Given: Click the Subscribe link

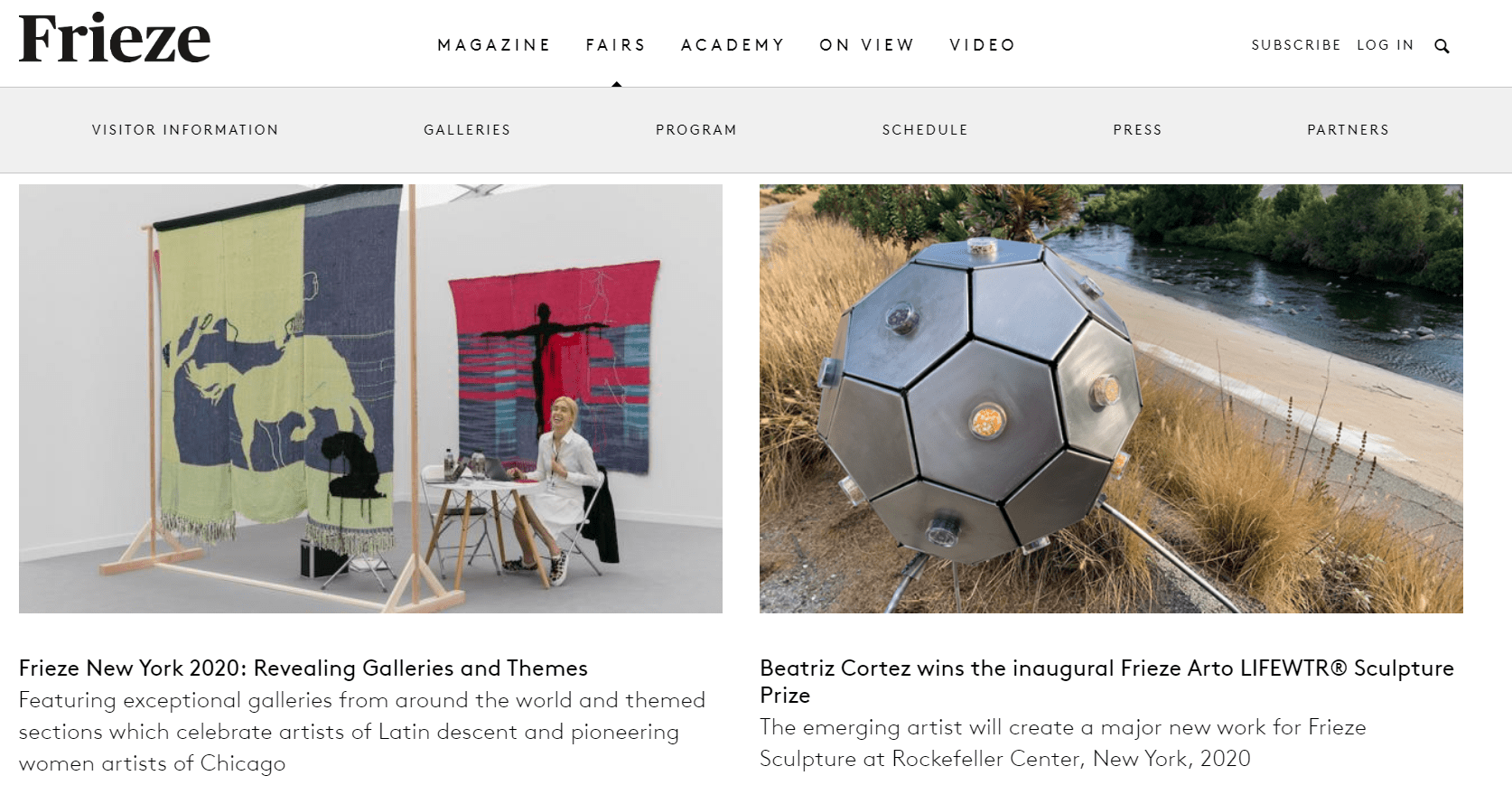Looking at the screenshot, I should 1296,45.
